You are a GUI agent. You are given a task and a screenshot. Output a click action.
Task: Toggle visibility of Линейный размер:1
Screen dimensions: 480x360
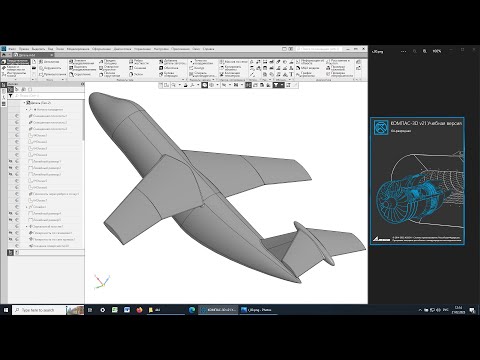17,161
